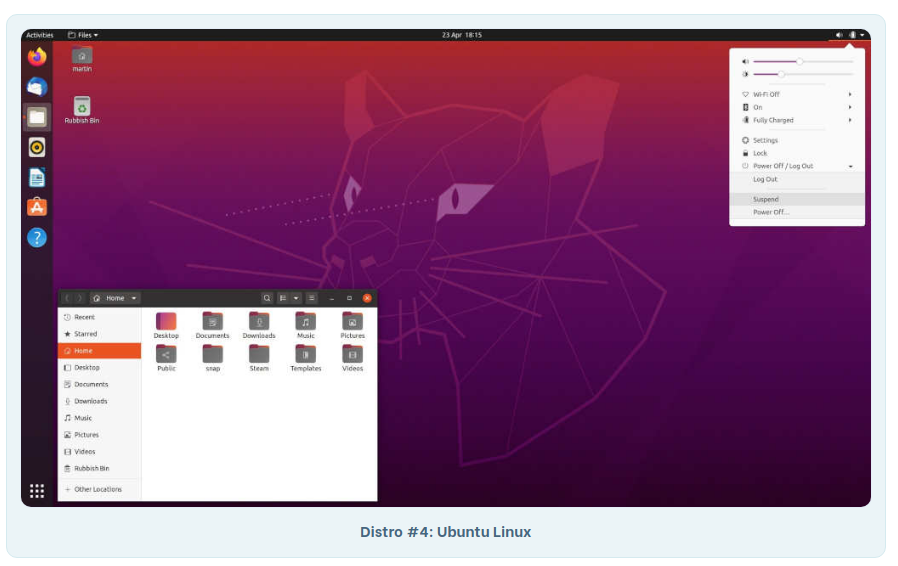Image resolution: width=898 pixels, height=566 pixels.
Task: Open Recent in Files sidebar
Action: point(100,317)
